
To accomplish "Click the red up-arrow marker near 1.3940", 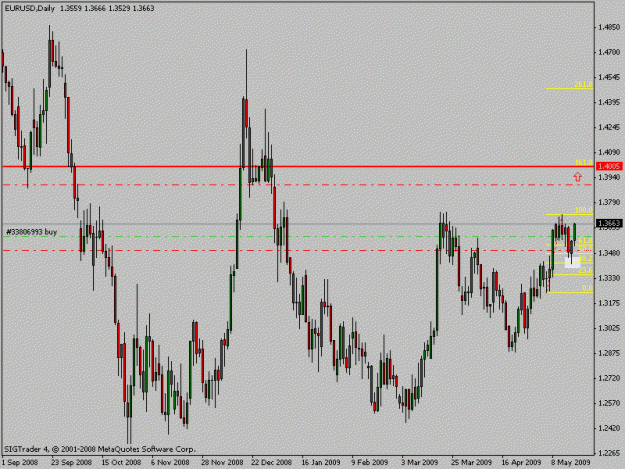I will pyautogui.click(x=578, y=177).
